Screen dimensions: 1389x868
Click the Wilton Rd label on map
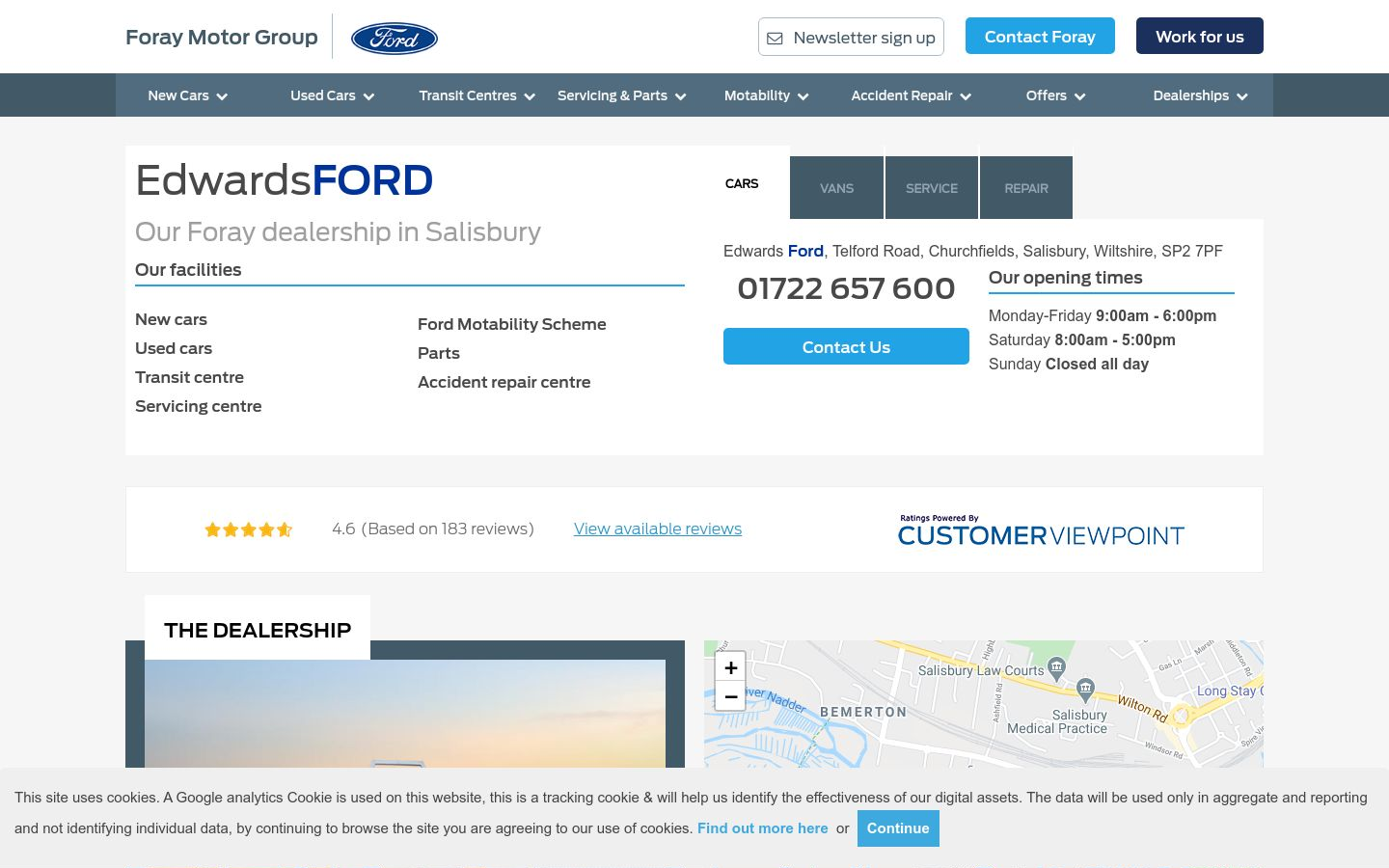point(1143,709)
